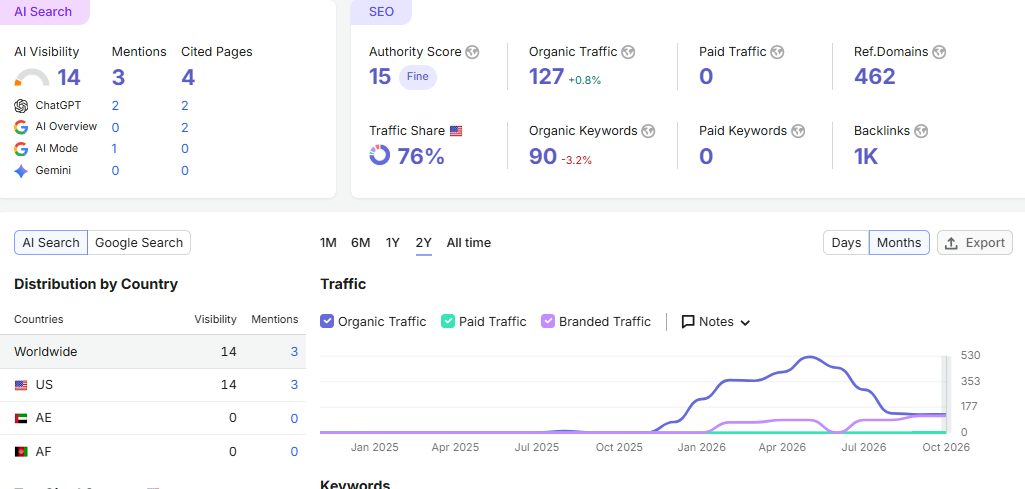The width and height of the screenshot is (1025, 489).
Task: Click the Export button
Action: tap(975, 243)
